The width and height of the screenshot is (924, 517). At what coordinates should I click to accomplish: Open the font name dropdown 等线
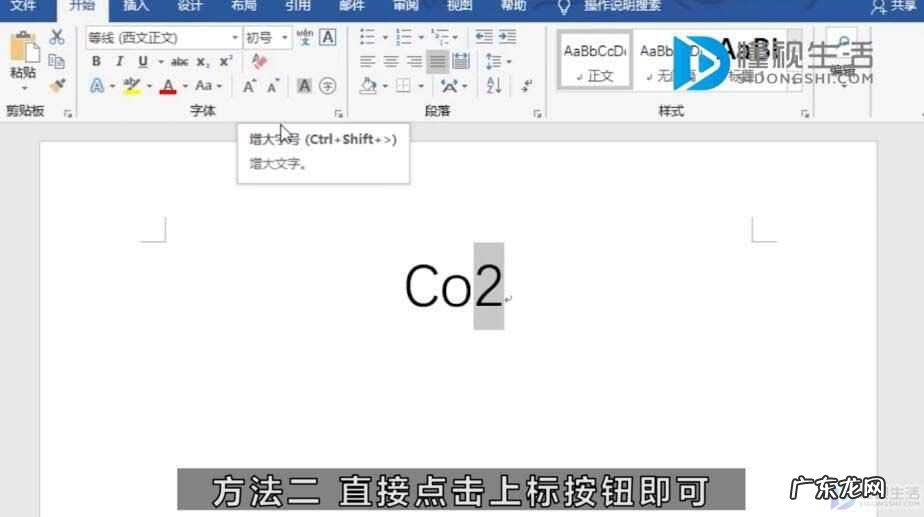pos(235,38)
